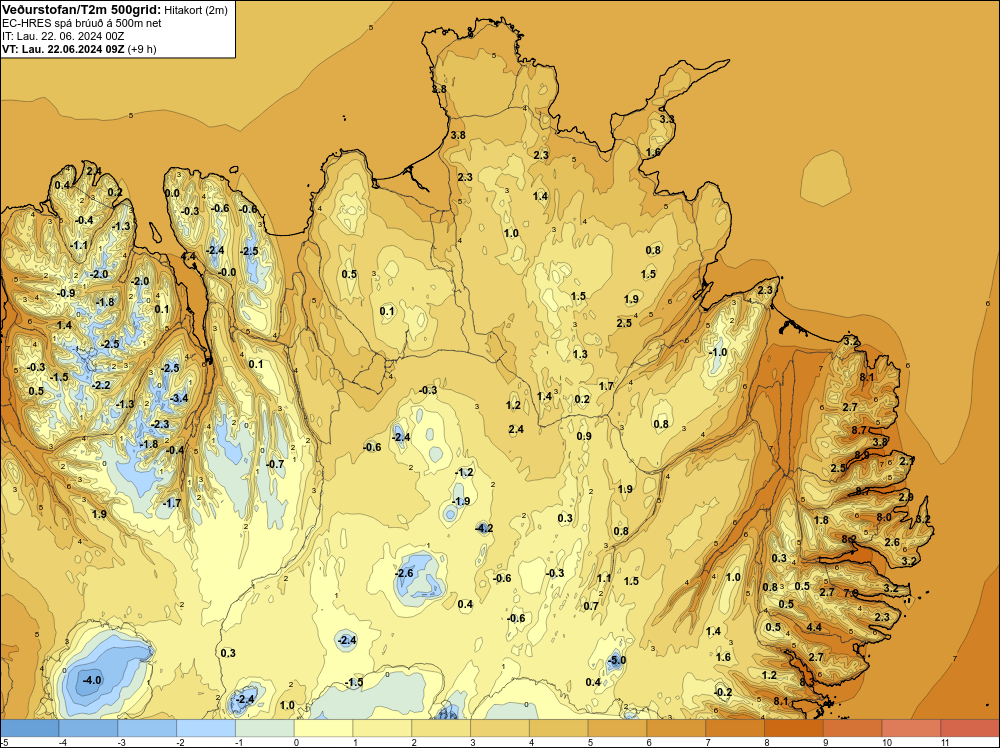The image size is (1000, 748).
Task: Click the initial time 'IT: Lau. 22. 06. 2024 00Z'
Action: click(x=63, y=36)
